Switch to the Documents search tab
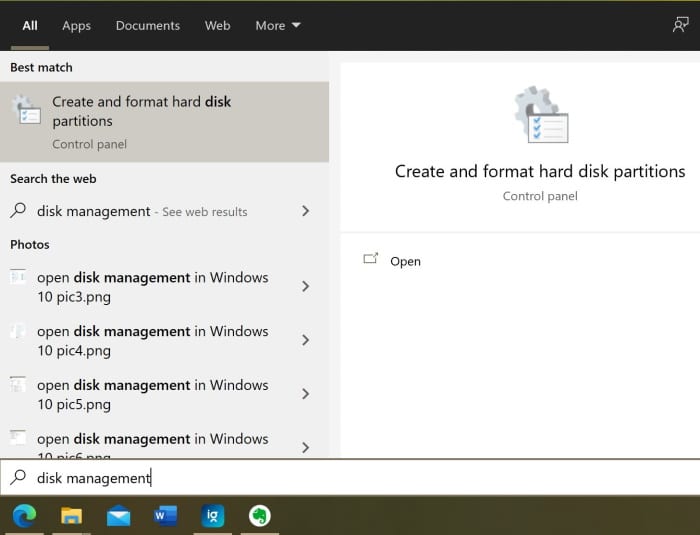 [148, 25]
